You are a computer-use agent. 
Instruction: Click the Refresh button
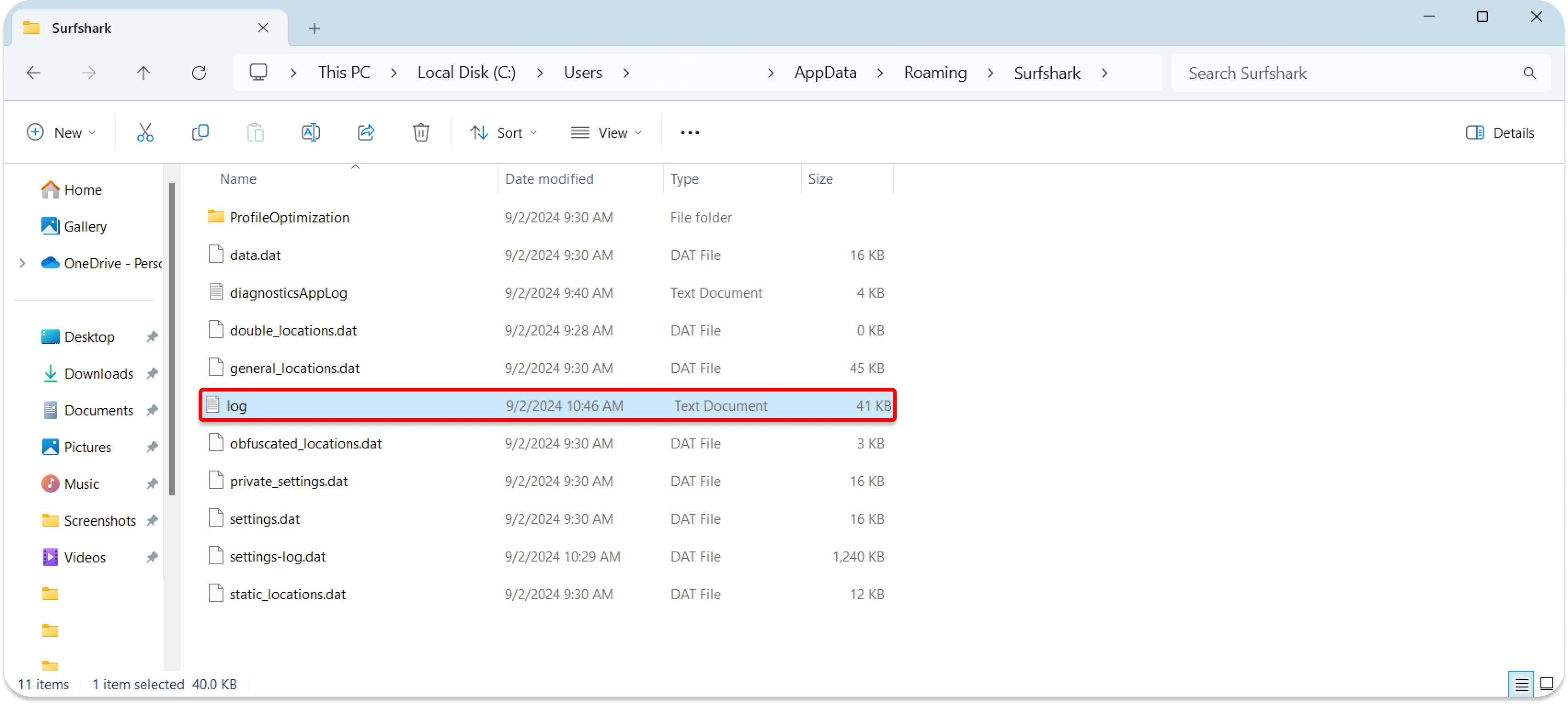(199, 73)
